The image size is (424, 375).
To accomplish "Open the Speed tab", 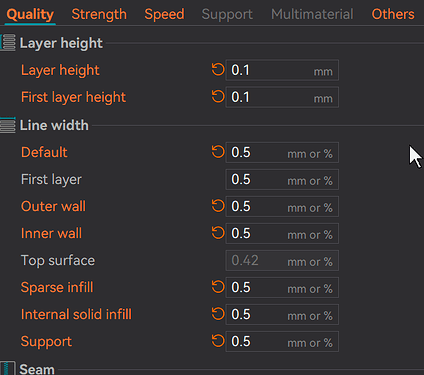I will (164, 14).
